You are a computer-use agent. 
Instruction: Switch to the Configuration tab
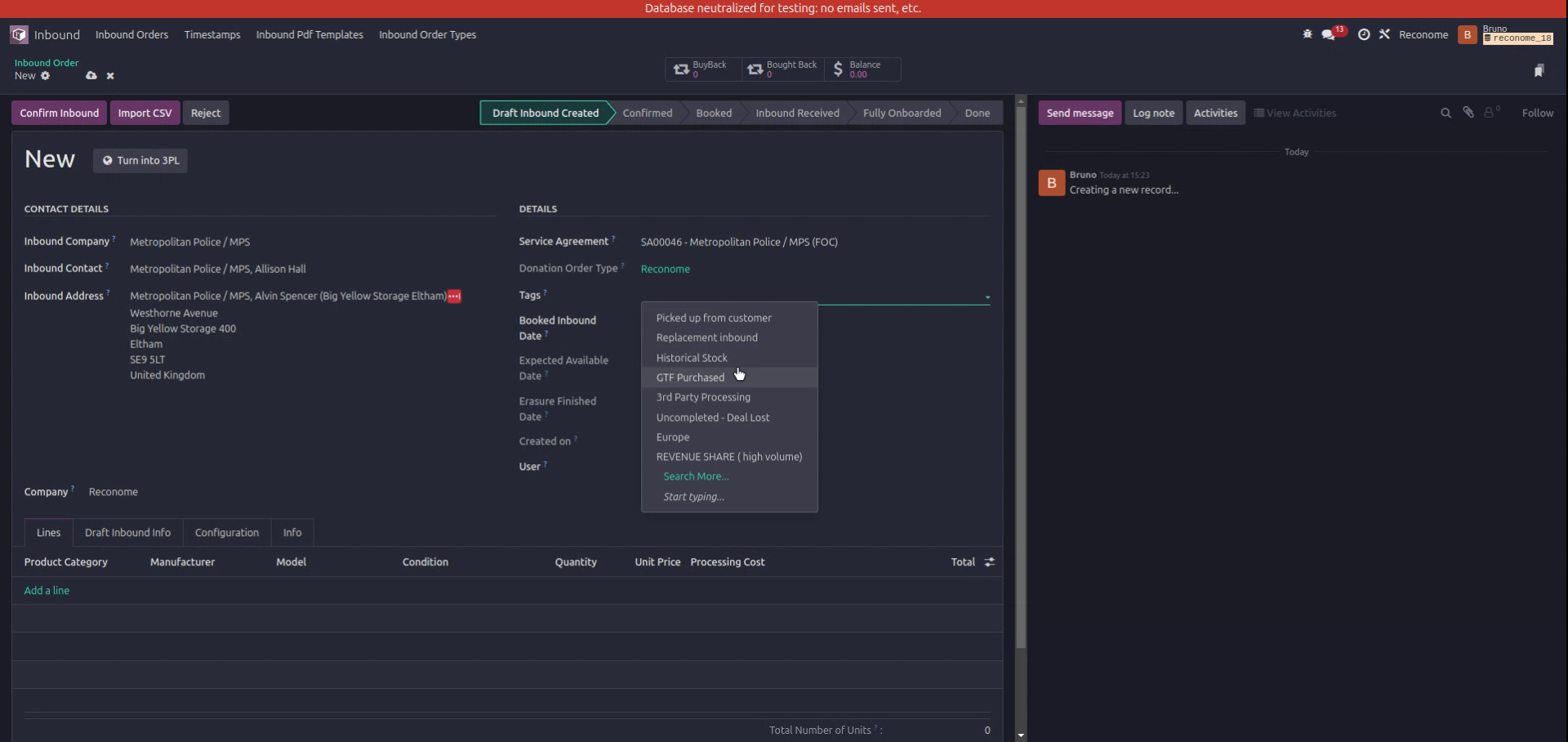click(226, 532)
